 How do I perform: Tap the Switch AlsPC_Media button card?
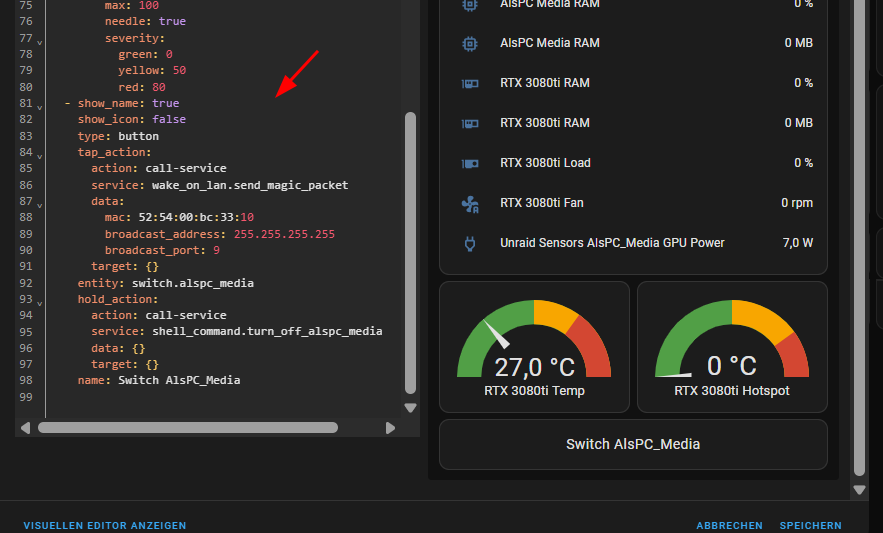633,445
